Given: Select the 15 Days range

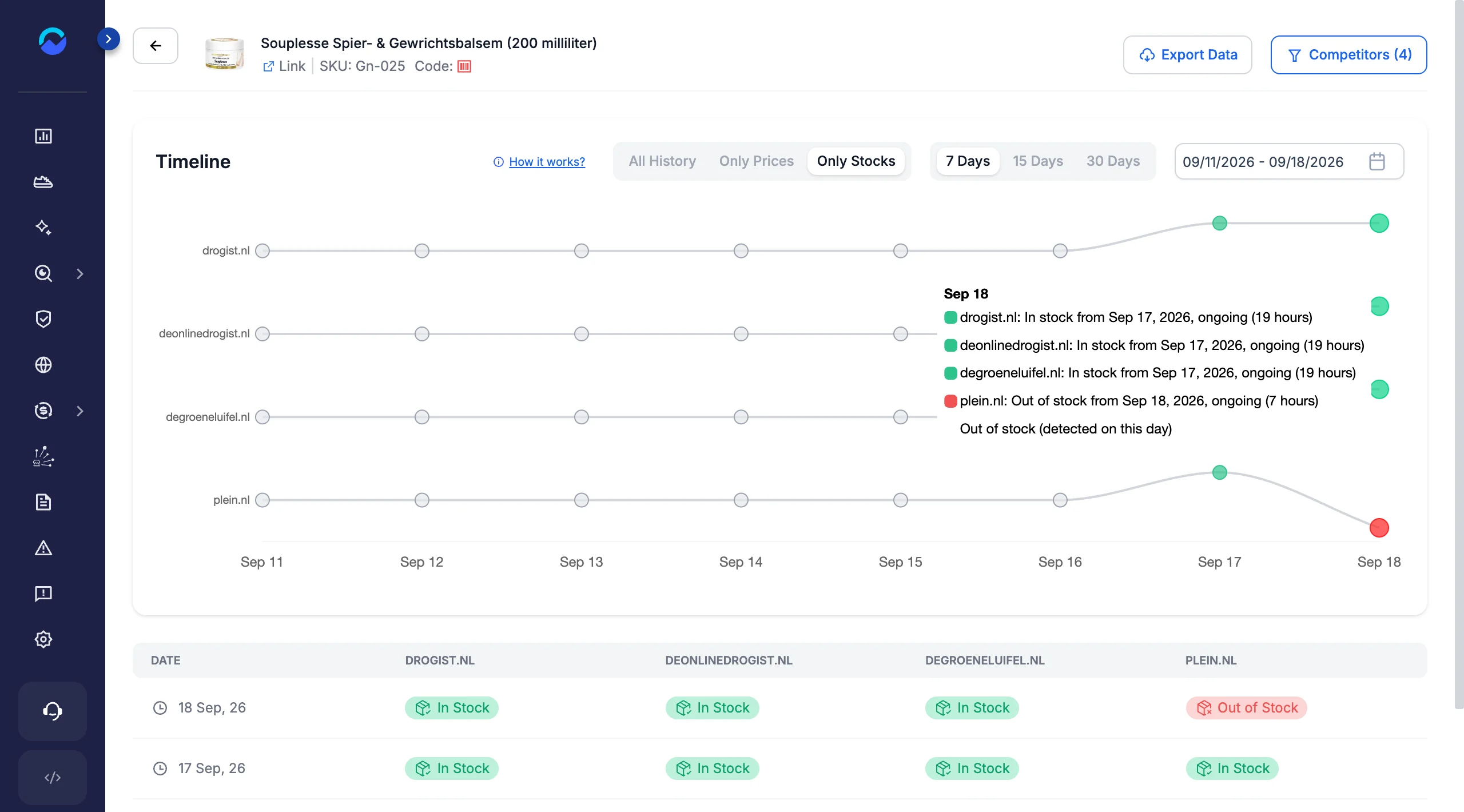Looking at the screenshot, I should point(1037,161).
